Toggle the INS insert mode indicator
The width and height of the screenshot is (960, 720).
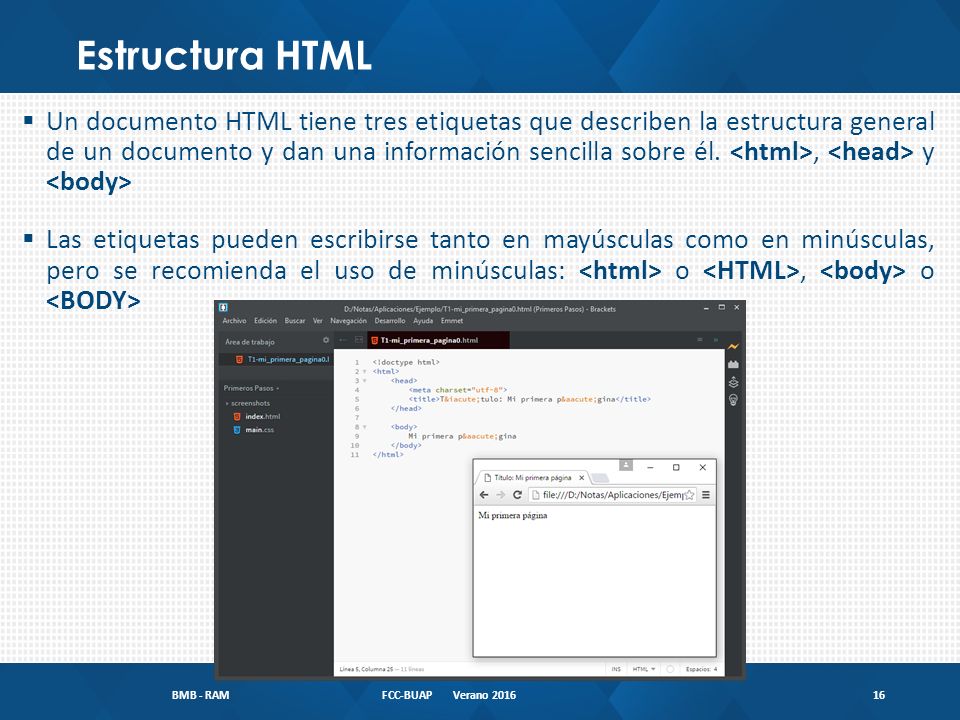pyautogui.click(x=616, y=669)
